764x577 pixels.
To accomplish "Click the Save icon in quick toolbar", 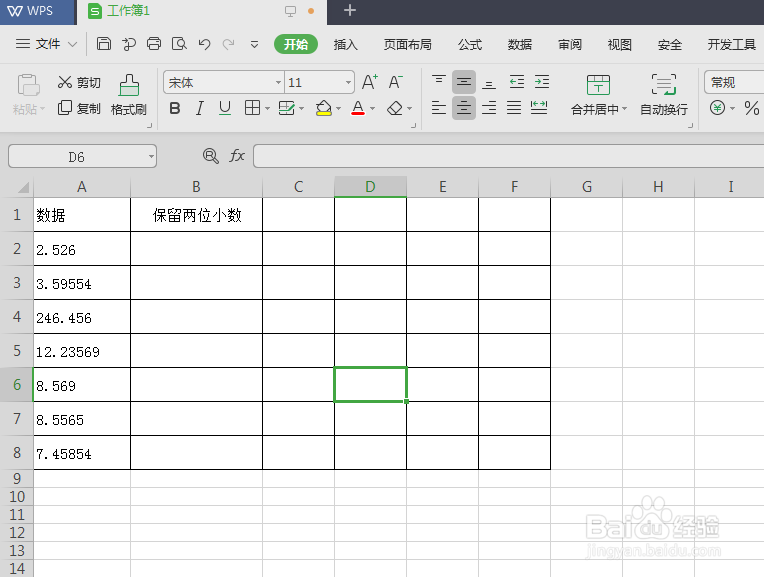I will [104, 44].
